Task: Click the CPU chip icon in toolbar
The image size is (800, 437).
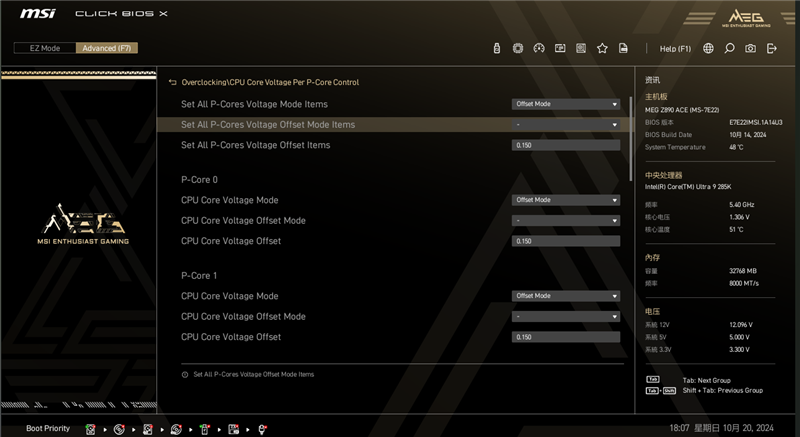Action: [x=518, y=48]
